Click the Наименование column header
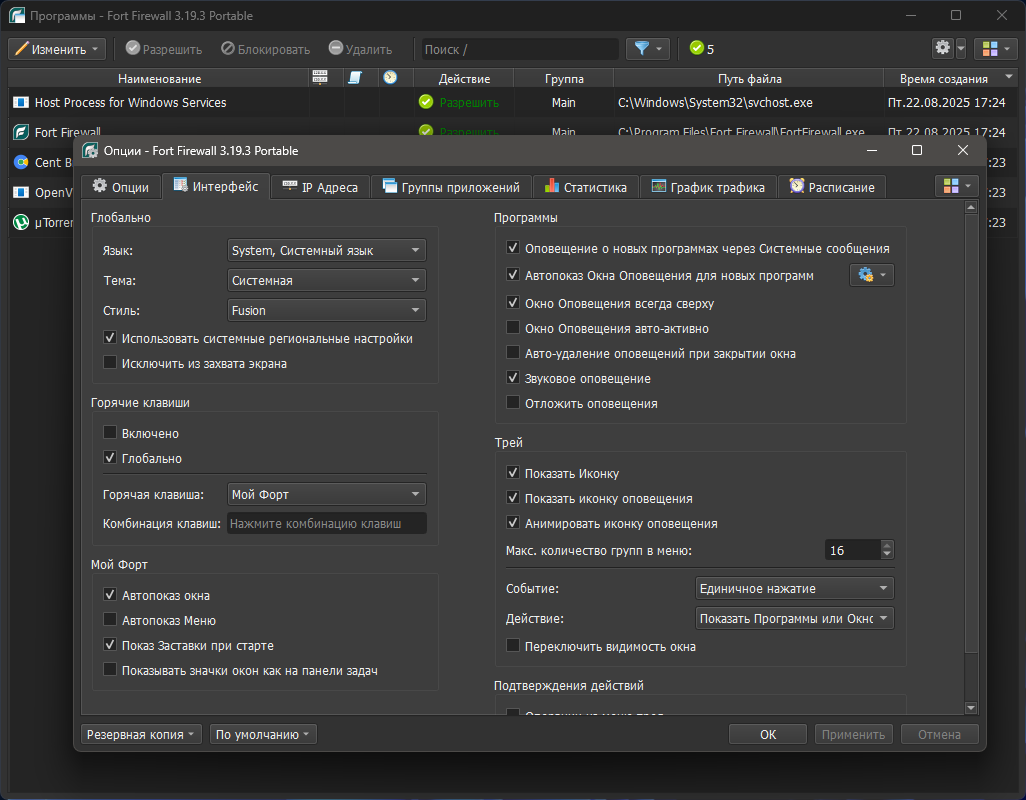 (x=159, y=78)
